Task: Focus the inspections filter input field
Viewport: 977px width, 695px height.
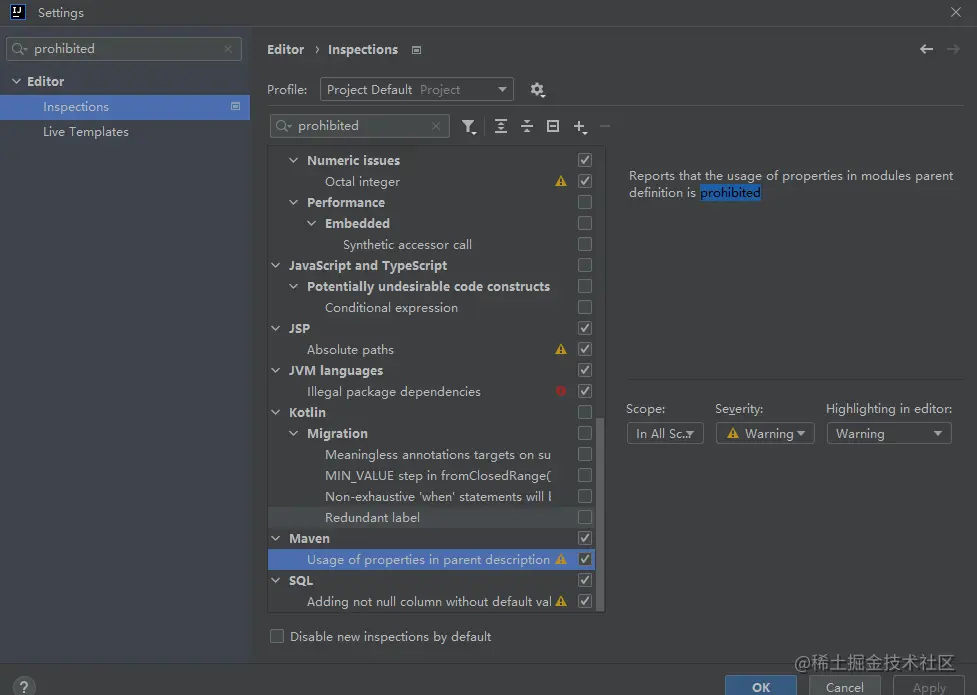Action: coord(360,126)
